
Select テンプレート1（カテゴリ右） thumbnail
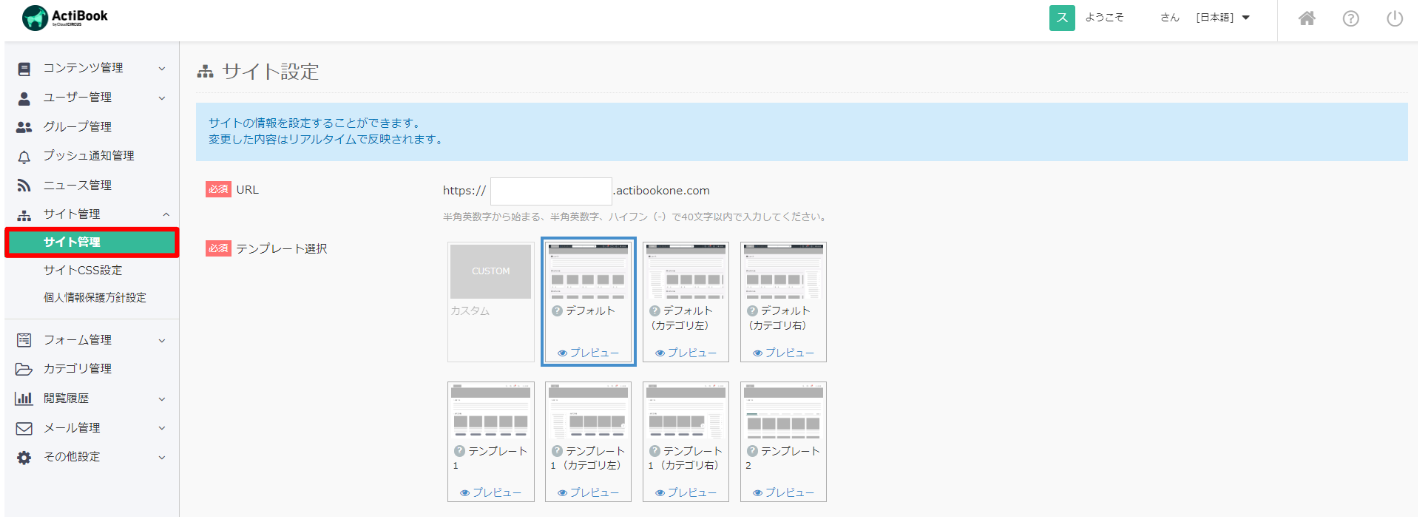(x=686, y=411)
